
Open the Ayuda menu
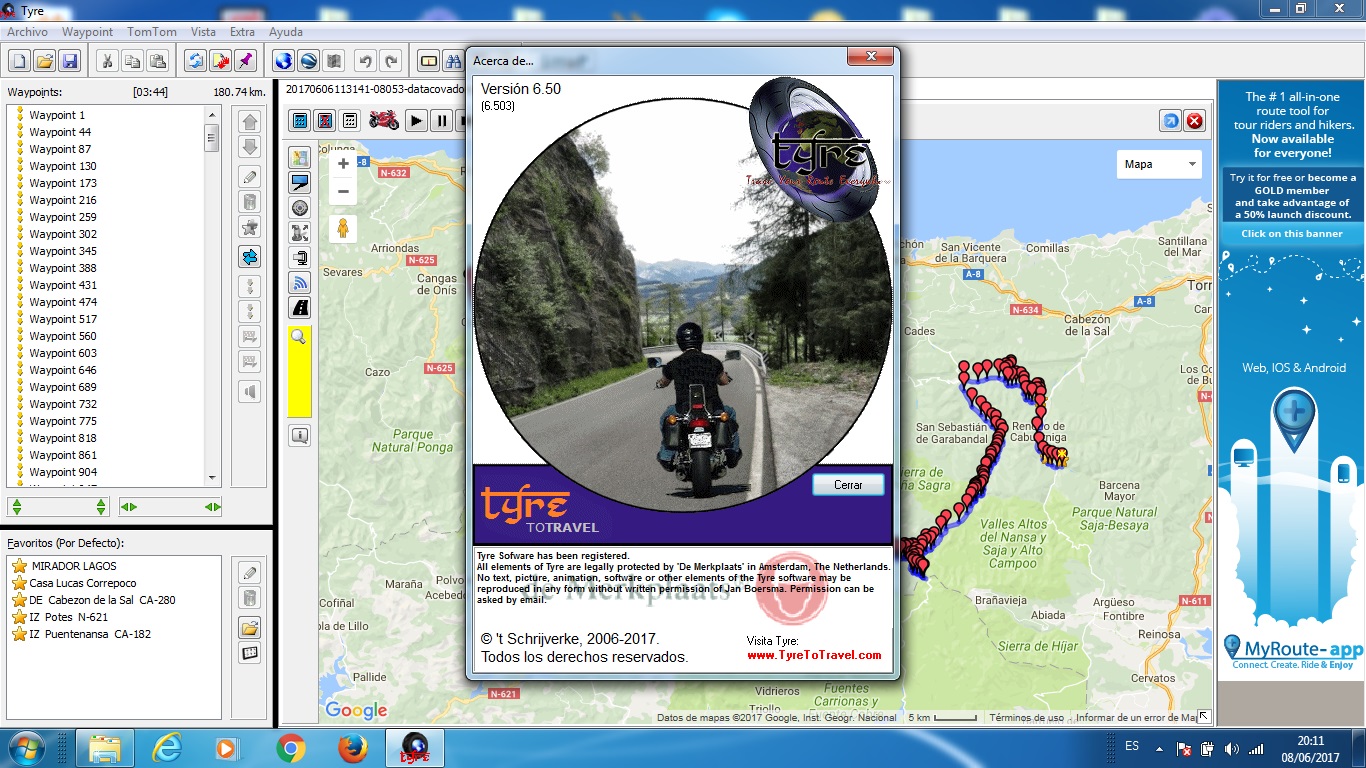pos(286,32)
